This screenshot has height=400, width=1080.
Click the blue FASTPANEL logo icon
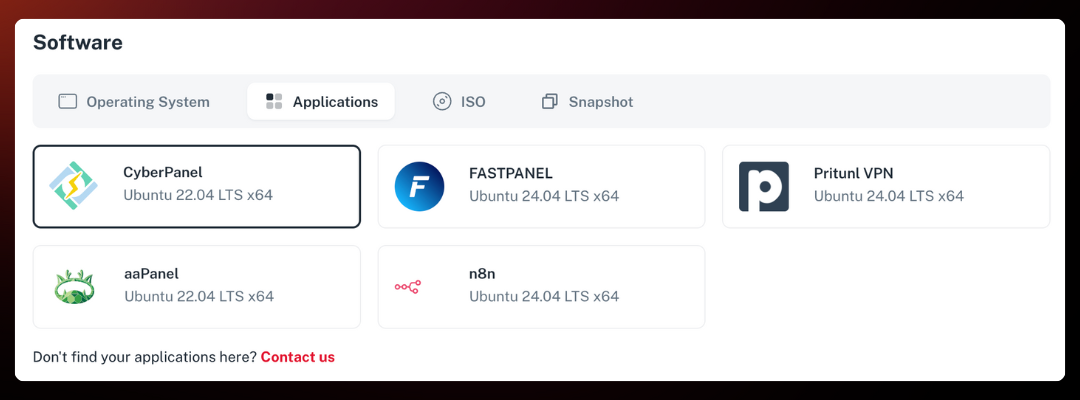point(419,186)
